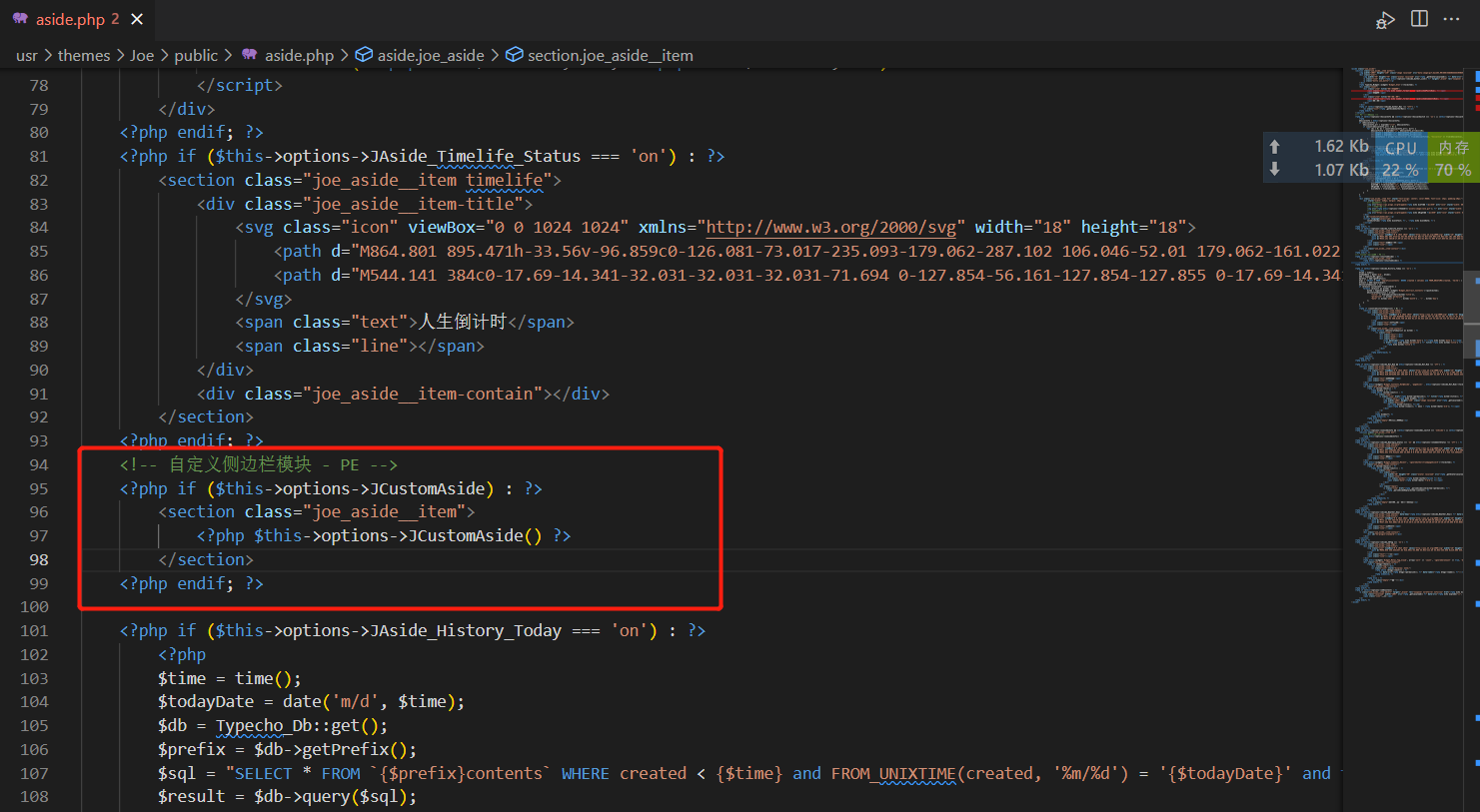Click the section.joe_aside__item symbol cube icon
The image size is (1480, 812).
514,55
